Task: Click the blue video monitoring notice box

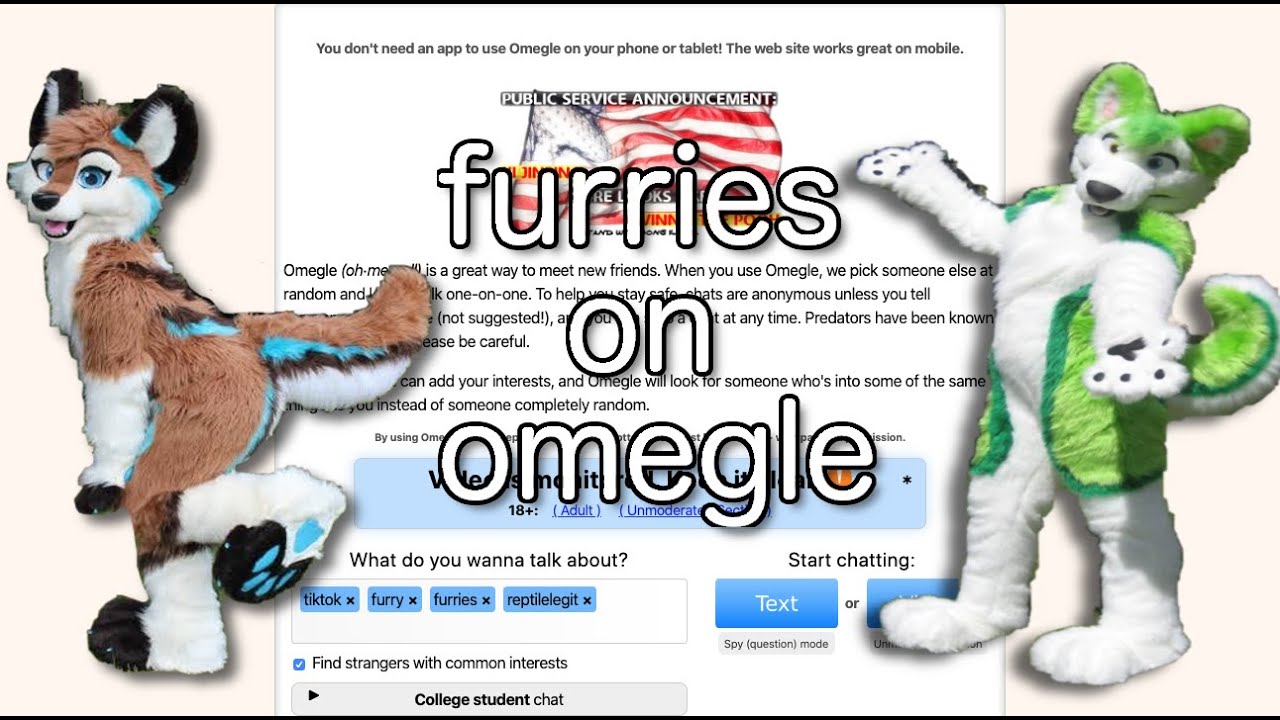Action: (x=640, y=493)
